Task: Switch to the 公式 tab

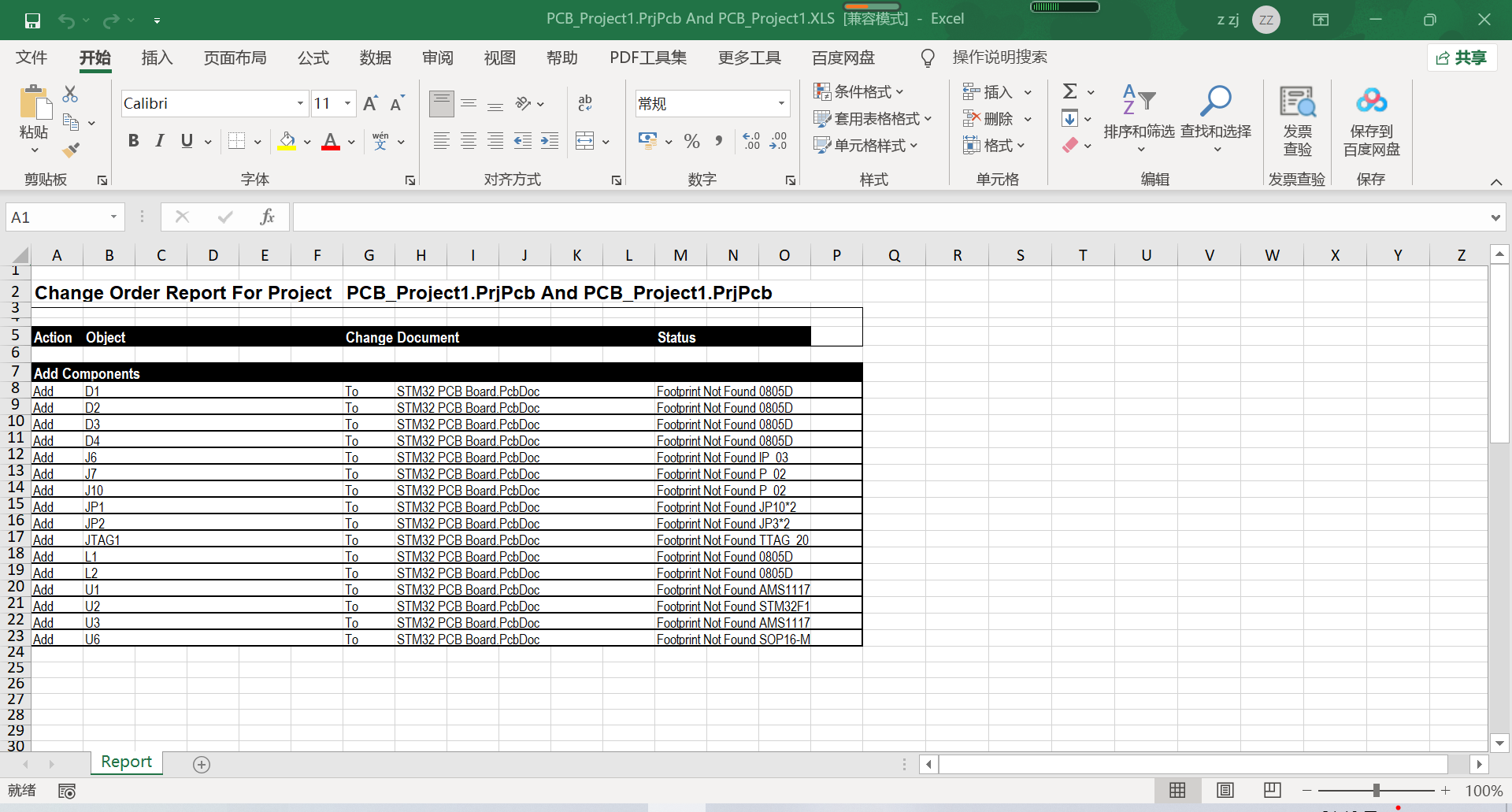Action: [x=313, y=57]
